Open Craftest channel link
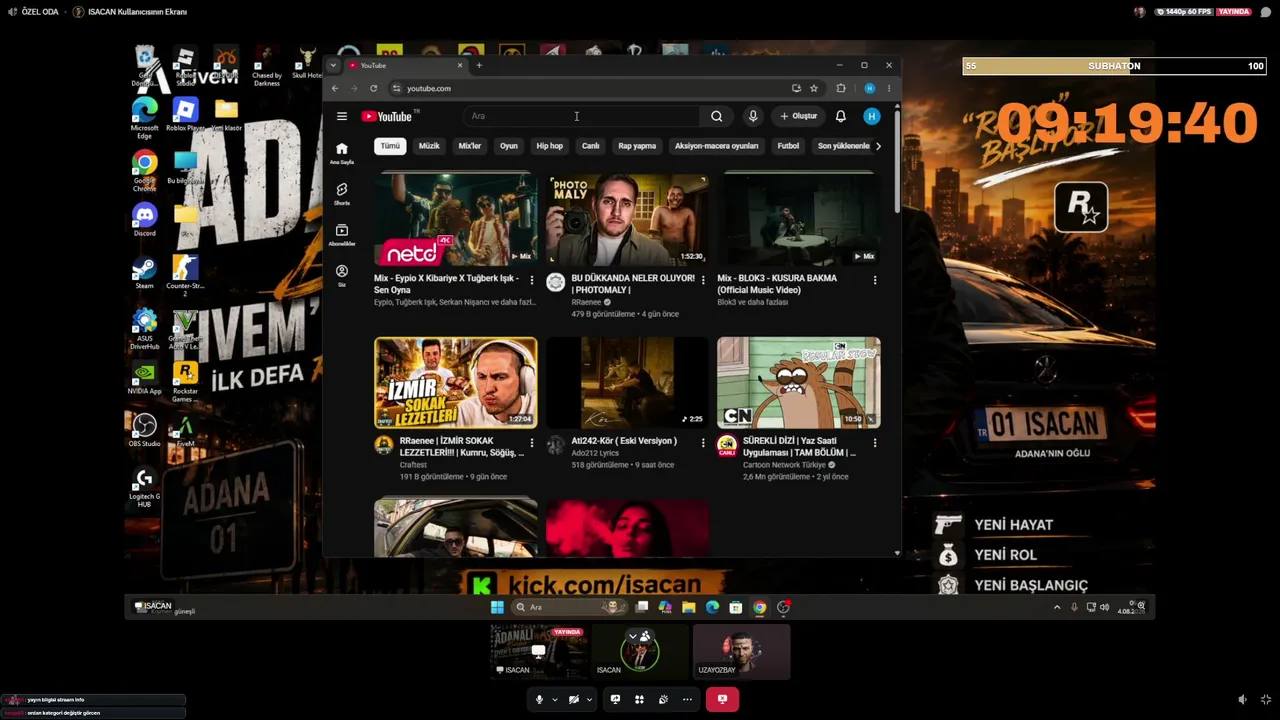 click(413, 465)
